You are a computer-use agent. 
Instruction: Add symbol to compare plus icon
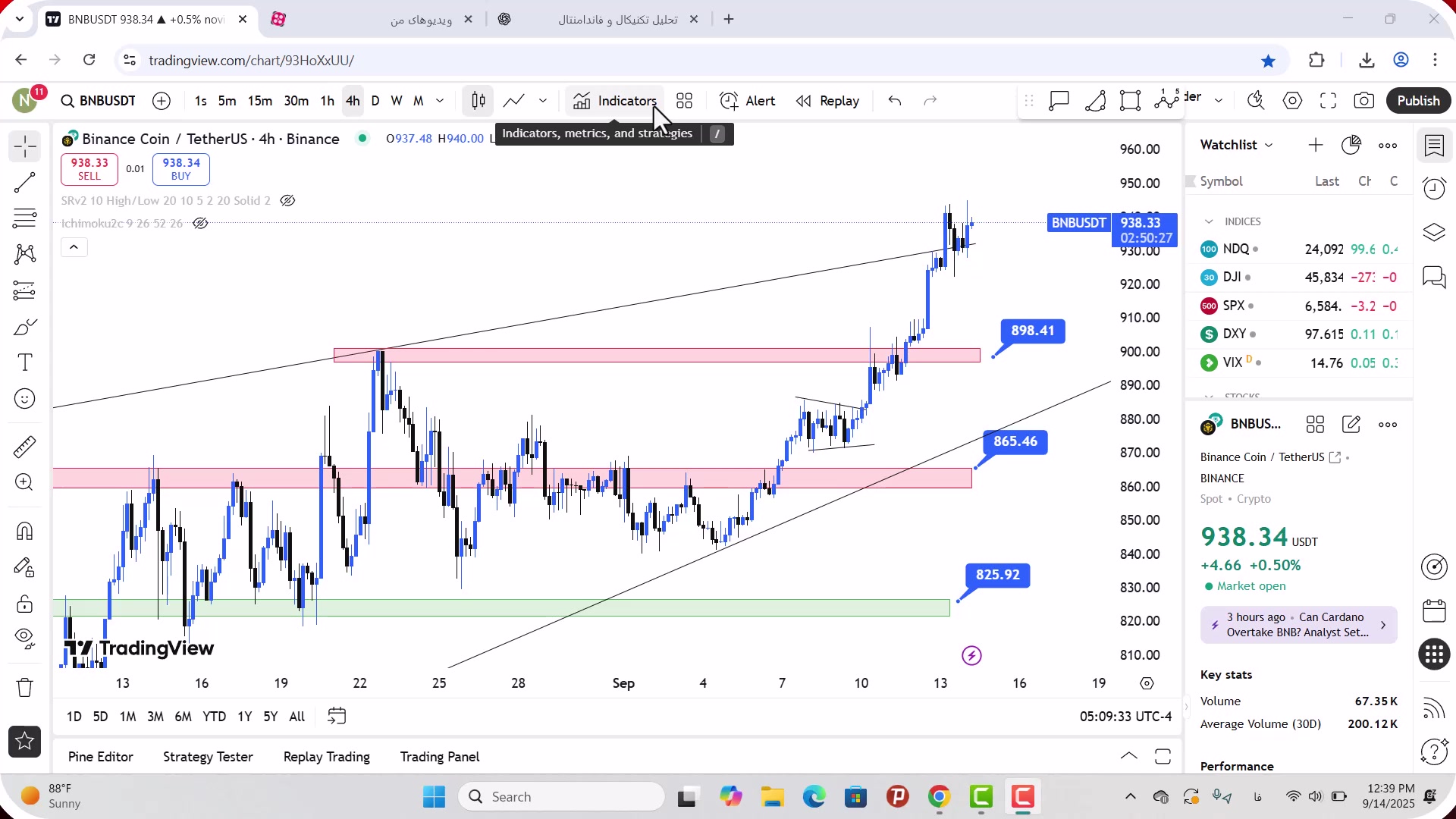click(x=162, y=101)
